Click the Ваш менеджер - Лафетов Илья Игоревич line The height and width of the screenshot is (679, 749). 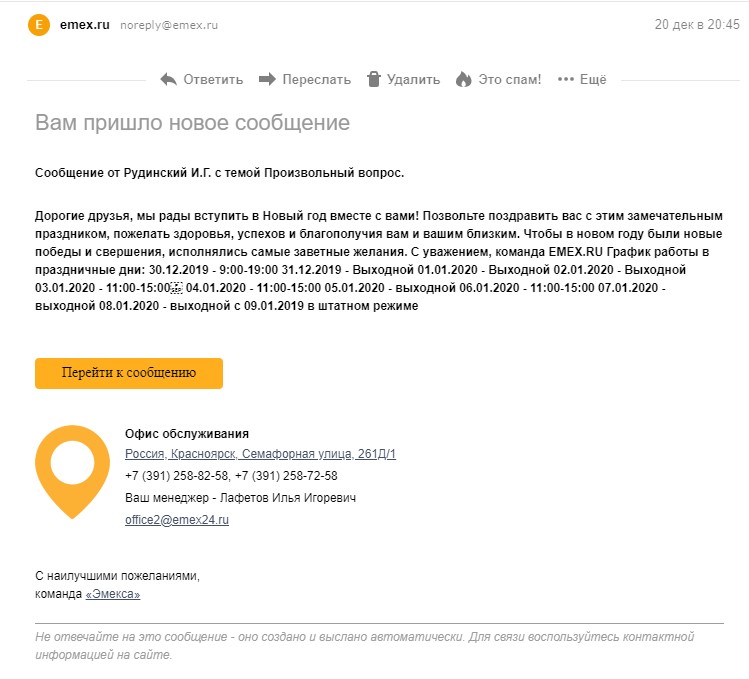[240, 498]
